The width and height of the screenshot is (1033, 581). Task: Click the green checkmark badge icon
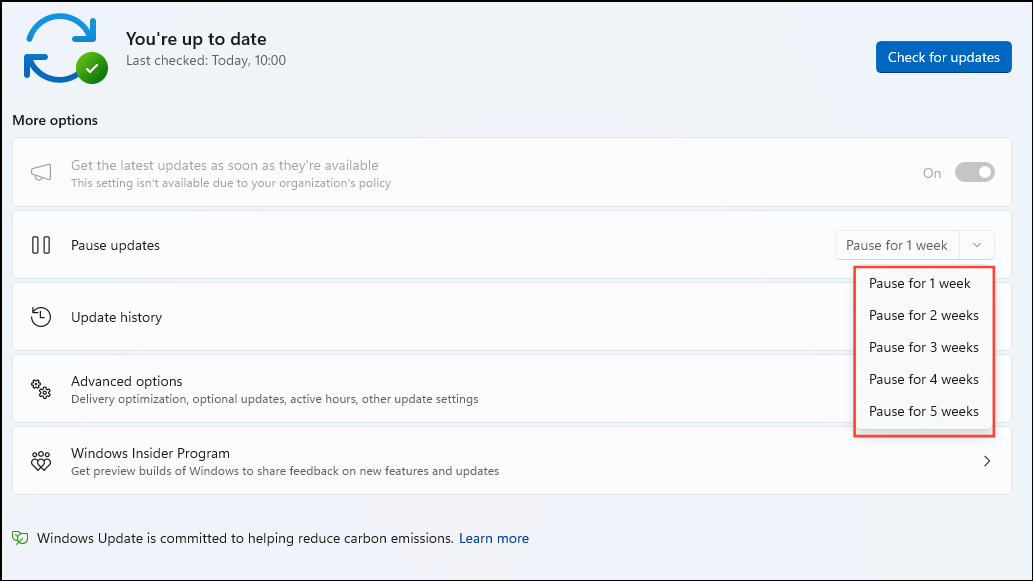(92, 68)
